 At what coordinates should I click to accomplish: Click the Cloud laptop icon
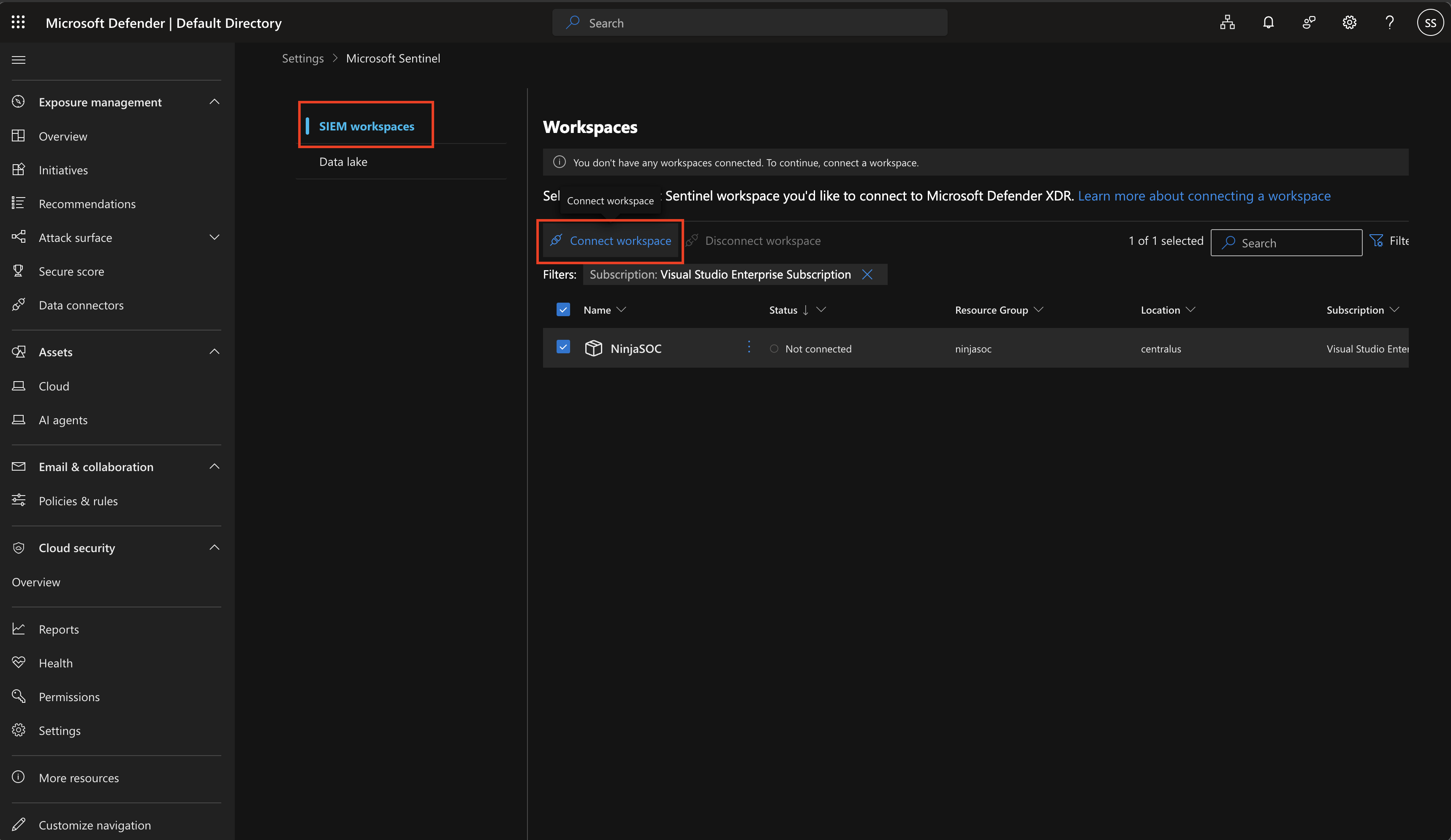tap(19, 386)
